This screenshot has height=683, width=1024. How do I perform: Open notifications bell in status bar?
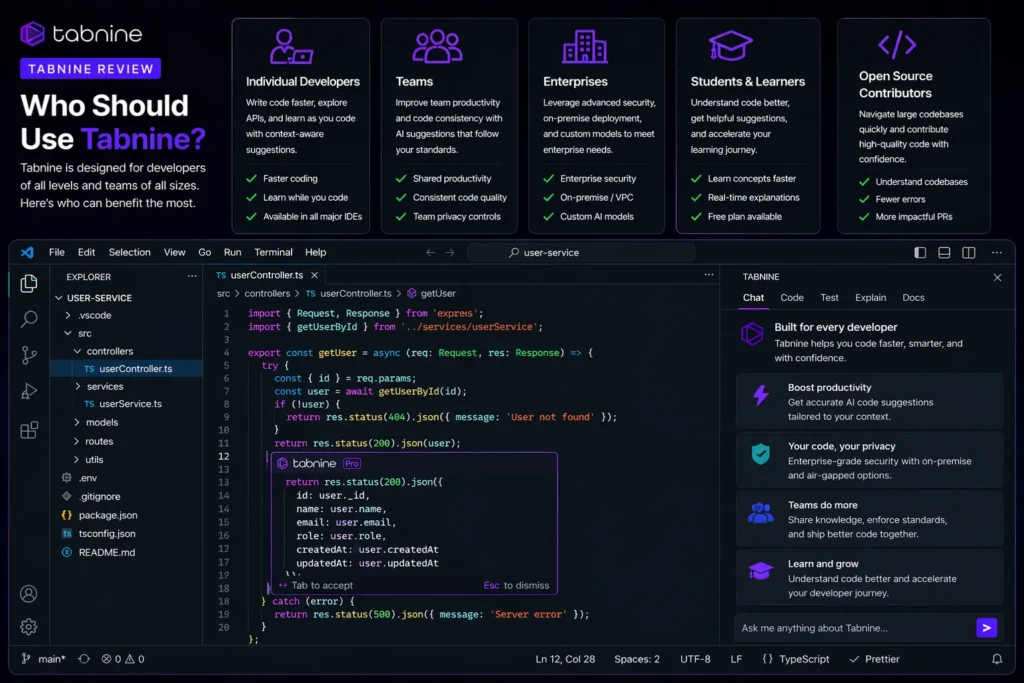[997, 659]
